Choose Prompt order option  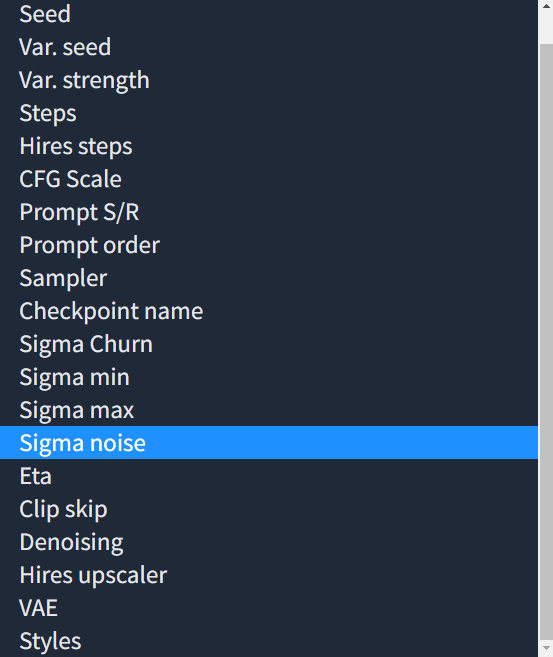(x=269, y=245)
